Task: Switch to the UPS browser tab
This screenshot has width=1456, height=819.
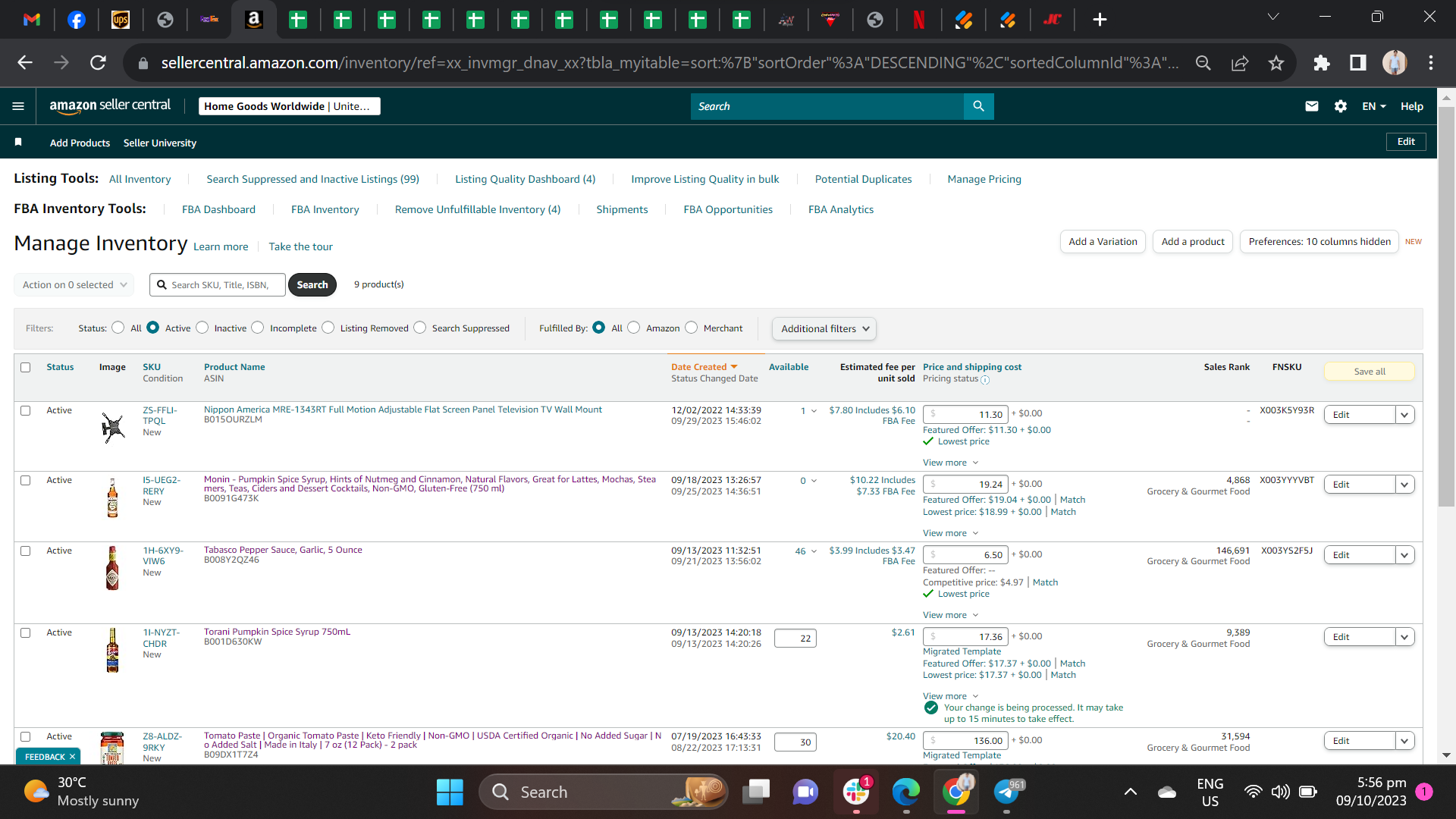Action: coord(121,20)
